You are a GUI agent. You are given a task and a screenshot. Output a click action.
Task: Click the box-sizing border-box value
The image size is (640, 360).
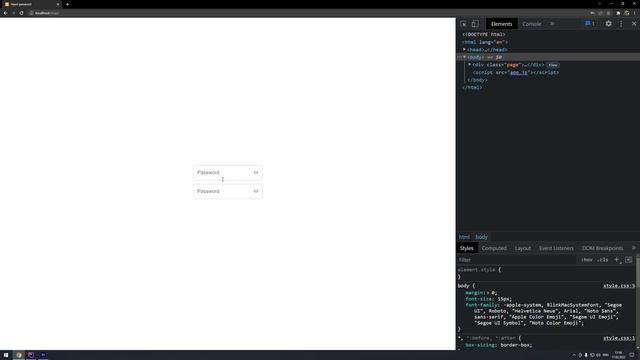coord(516,345)
